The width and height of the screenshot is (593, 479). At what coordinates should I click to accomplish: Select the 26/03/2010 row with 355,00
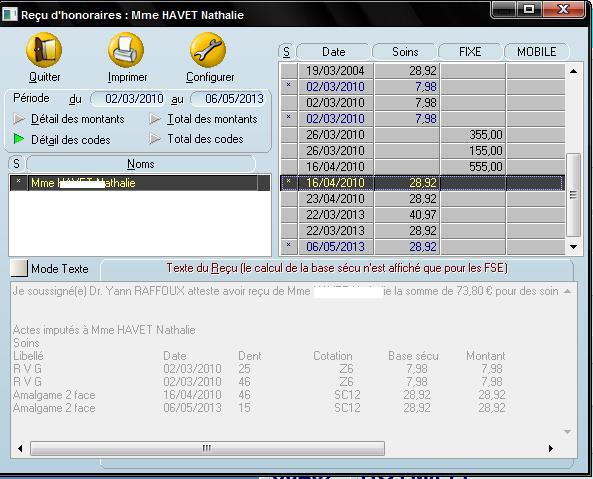[x=423, y=135]
